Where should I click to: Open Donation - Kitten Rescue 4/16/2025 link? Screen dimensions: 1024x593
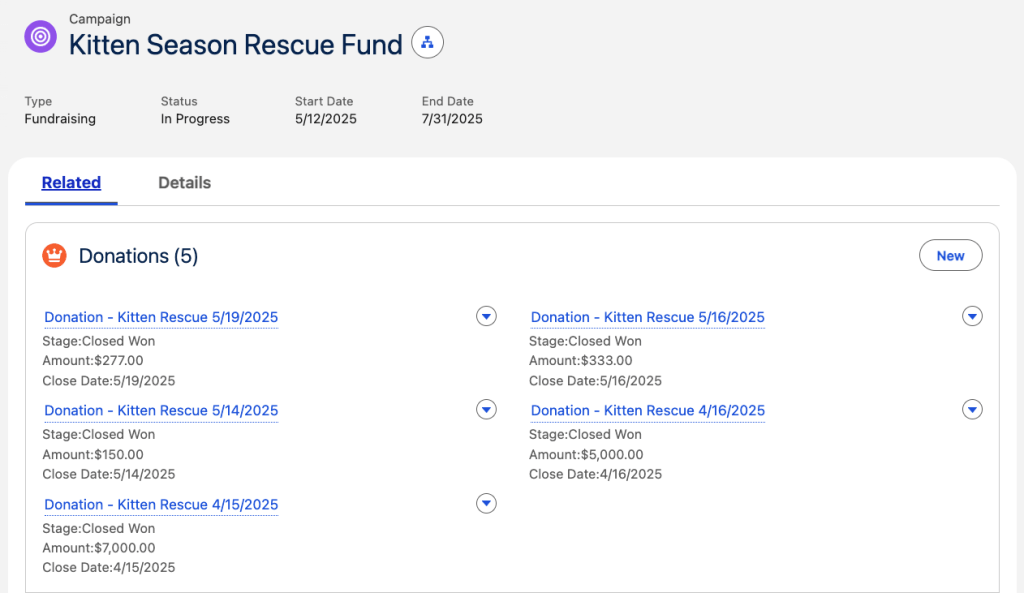pos(647,410)
